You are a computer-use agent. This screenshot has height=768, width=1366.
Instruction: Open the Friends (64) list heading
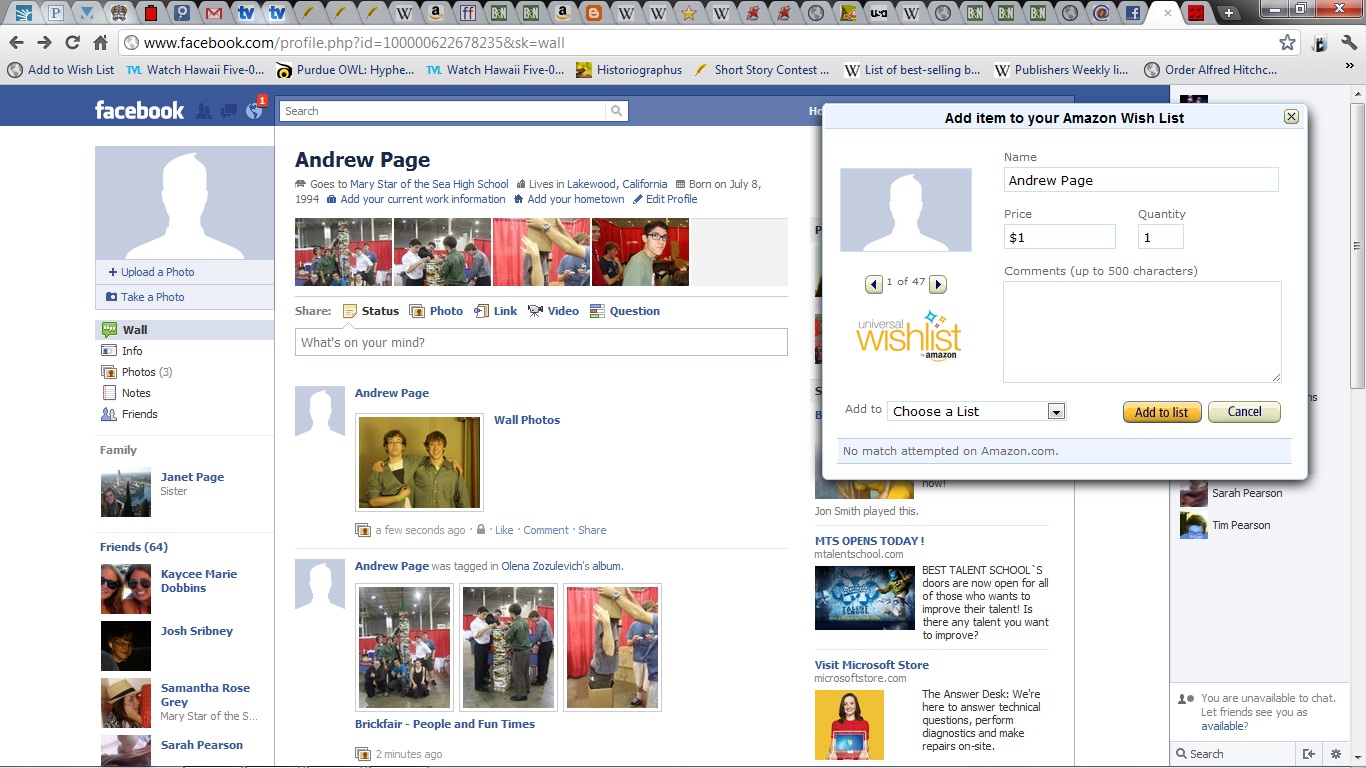[x=134, y=547]
